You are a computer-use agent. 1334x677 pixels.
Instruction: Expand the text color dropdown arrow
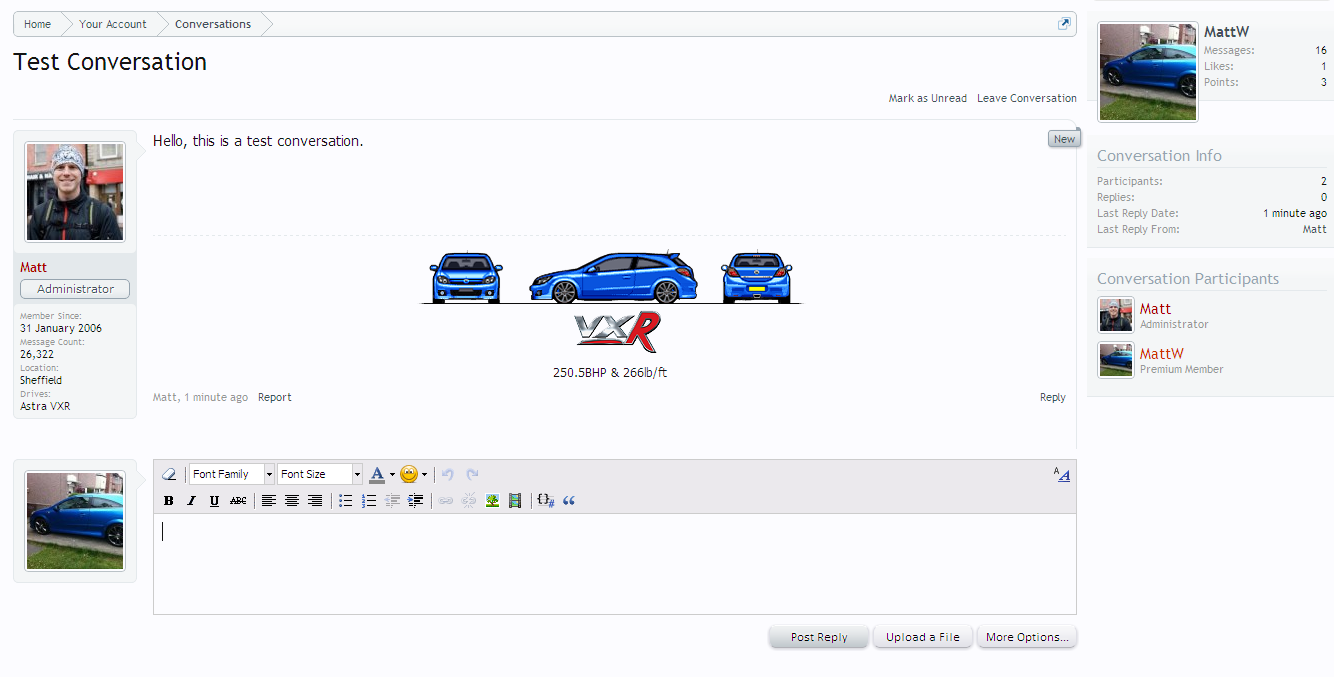(x=392, y=474)
